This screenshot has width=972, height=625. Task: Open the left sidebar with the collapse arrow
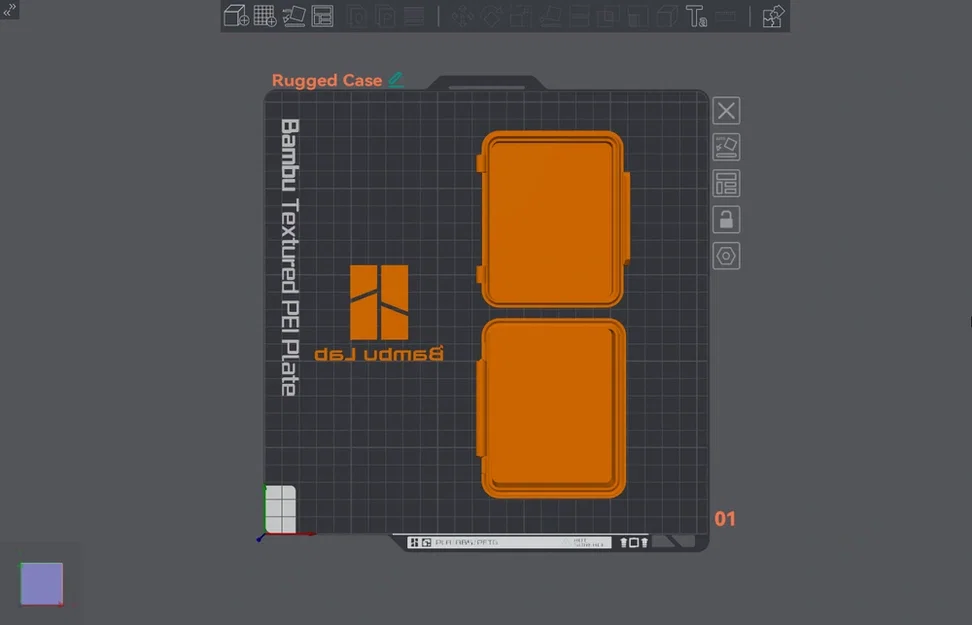8,8
